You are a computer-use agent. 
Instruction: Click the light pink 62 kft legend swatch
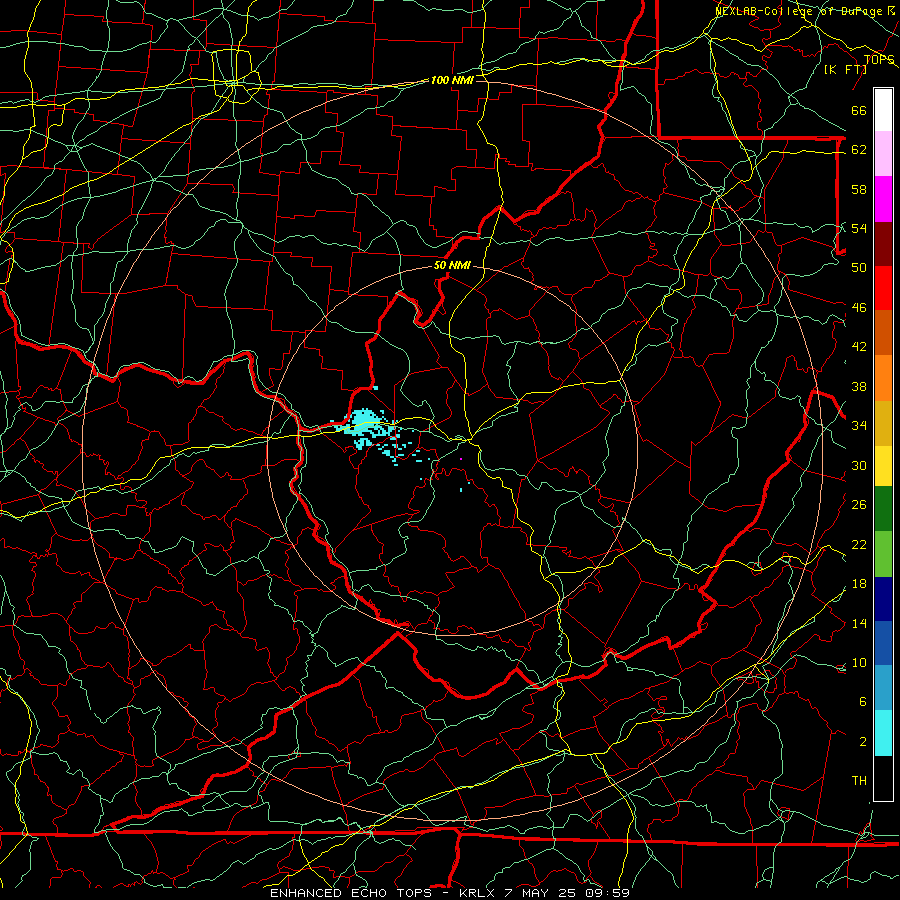click(883, 154)
